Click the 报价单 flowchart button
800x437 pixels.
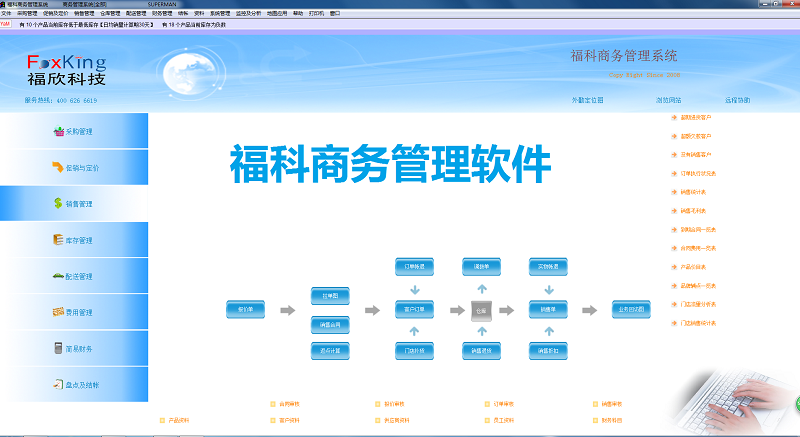click(245, 310)
